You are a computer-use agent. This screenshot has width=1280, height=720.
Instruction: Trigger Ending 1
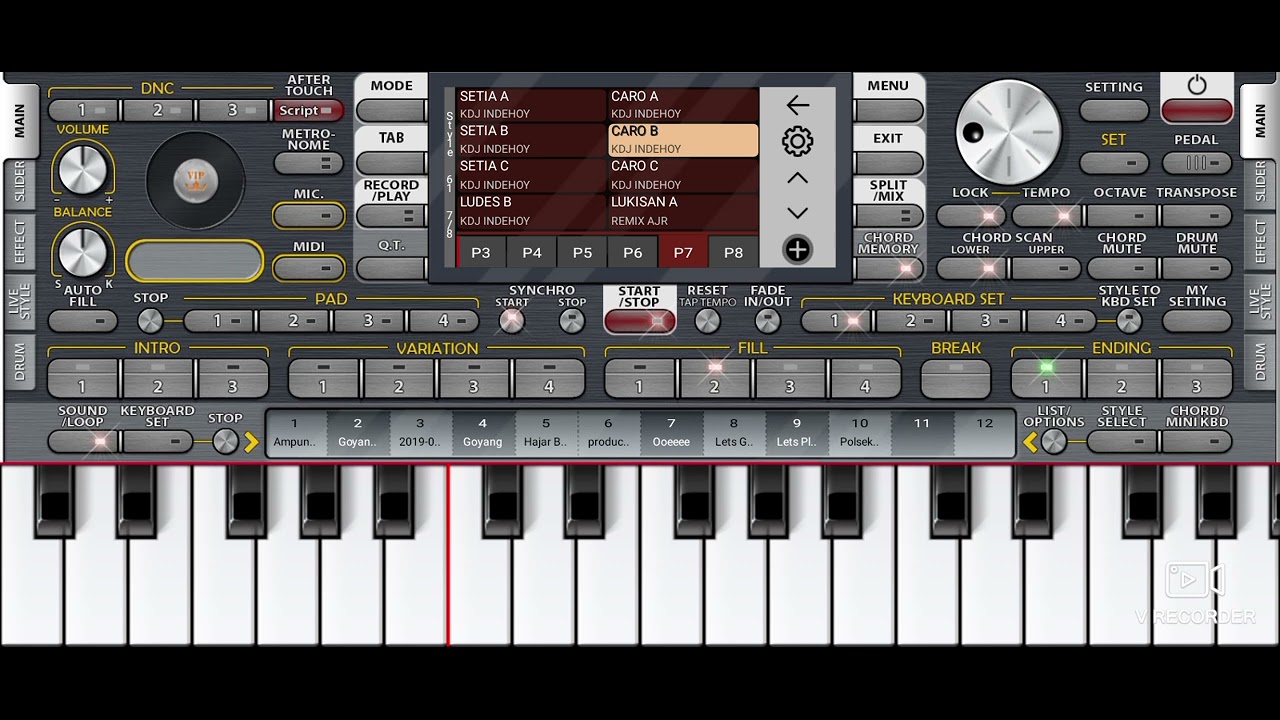[x=1046, y=379]
